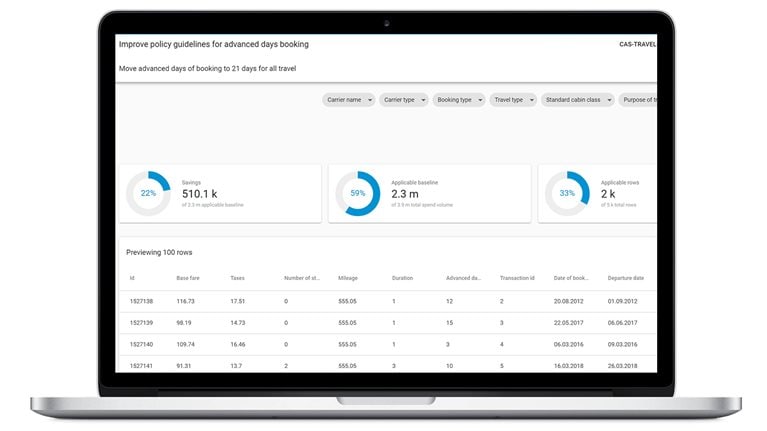767x431 pixels.
Task: Click base fare value 91.31
Action: coord(184,366)
